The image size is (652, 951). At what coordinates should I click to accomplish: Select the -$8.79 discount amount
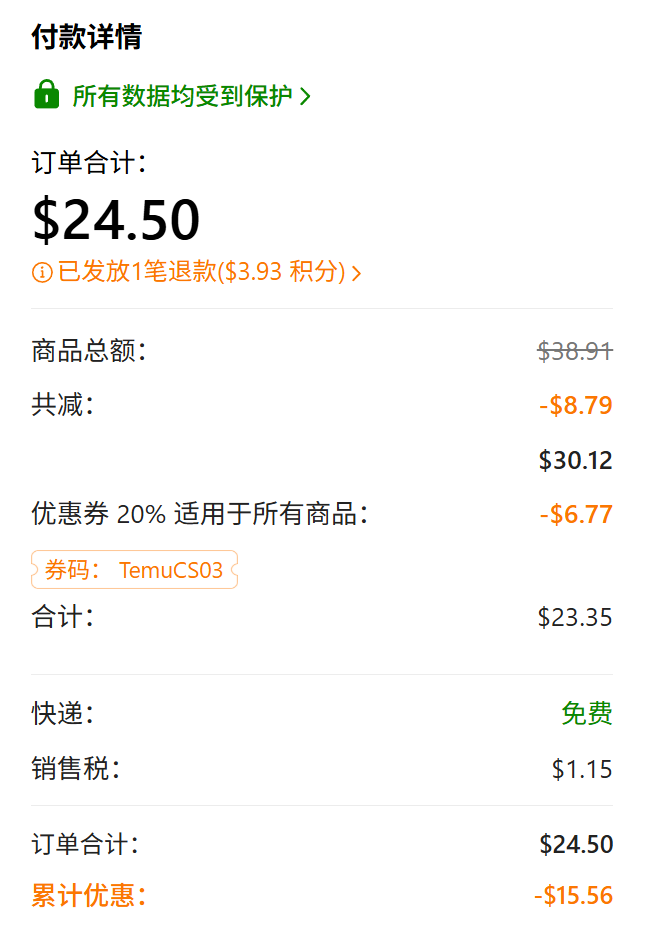coord(575,406)
